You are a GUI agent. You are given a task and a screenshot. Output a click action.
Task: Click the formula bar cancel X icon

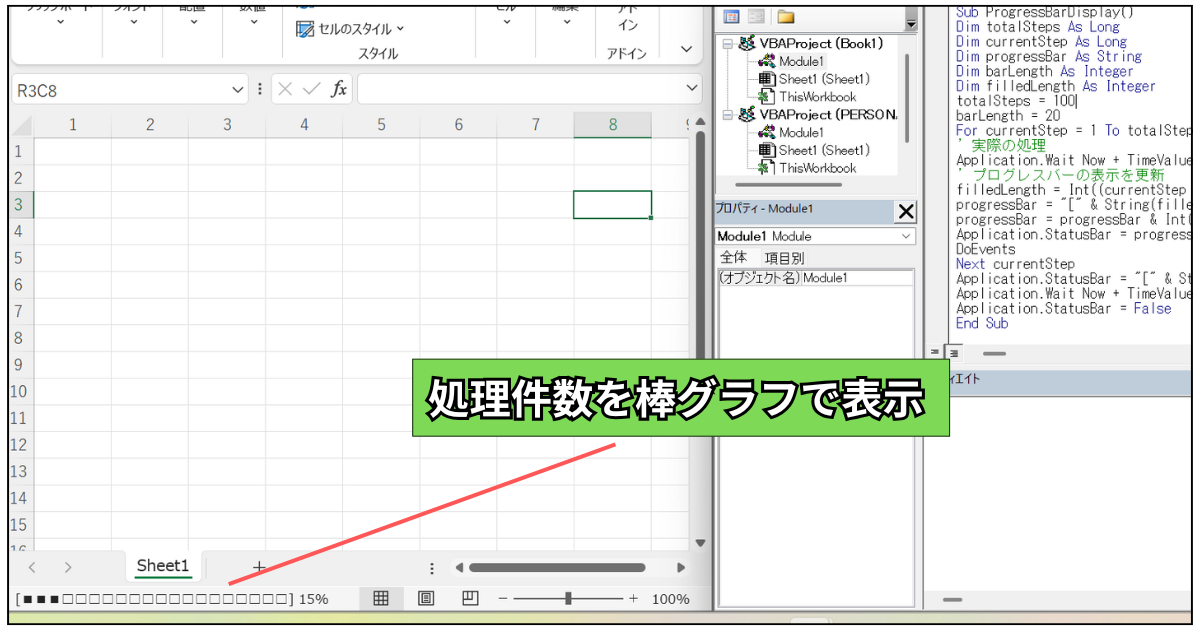pyautogui.click(x=285, y=90)
